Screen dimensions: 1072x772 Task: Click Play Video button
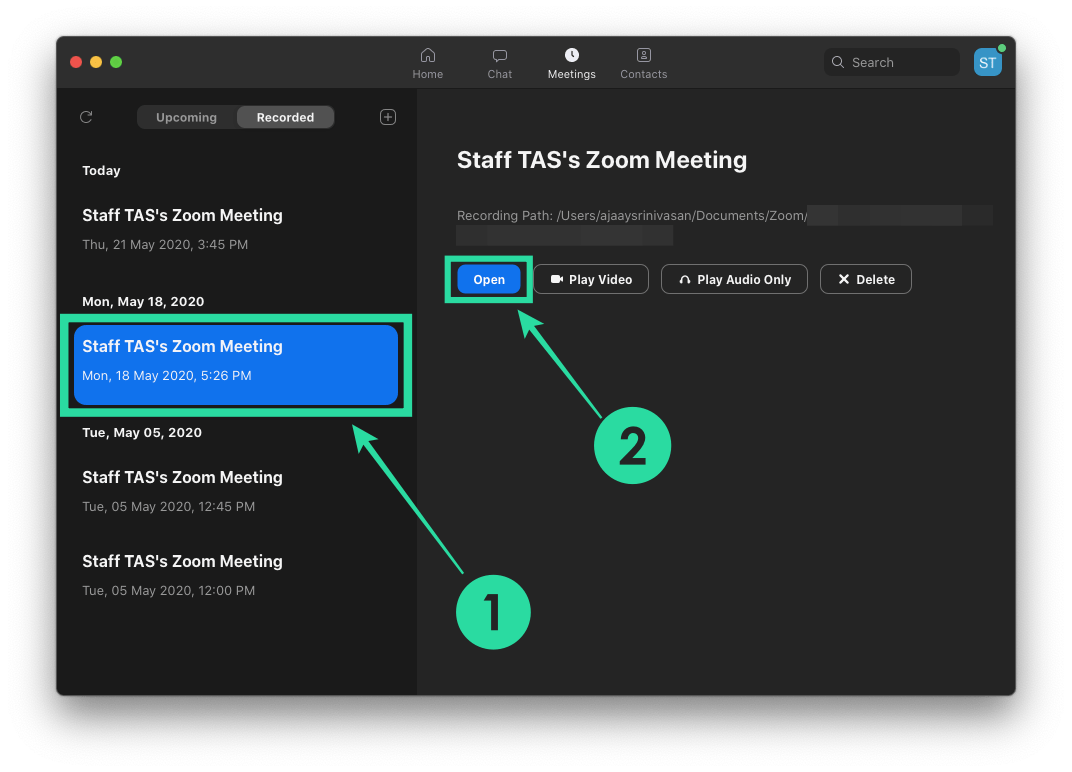(x=591, y=279)
